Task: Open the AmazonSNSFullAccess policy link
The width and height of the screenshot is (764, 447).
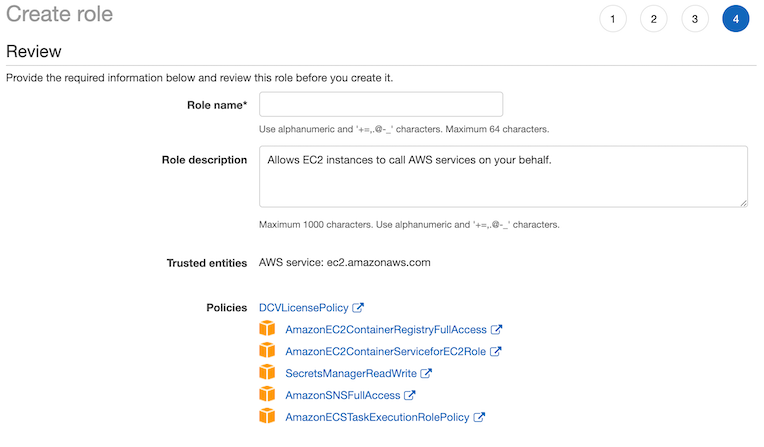Action: (x=343, y=395)
